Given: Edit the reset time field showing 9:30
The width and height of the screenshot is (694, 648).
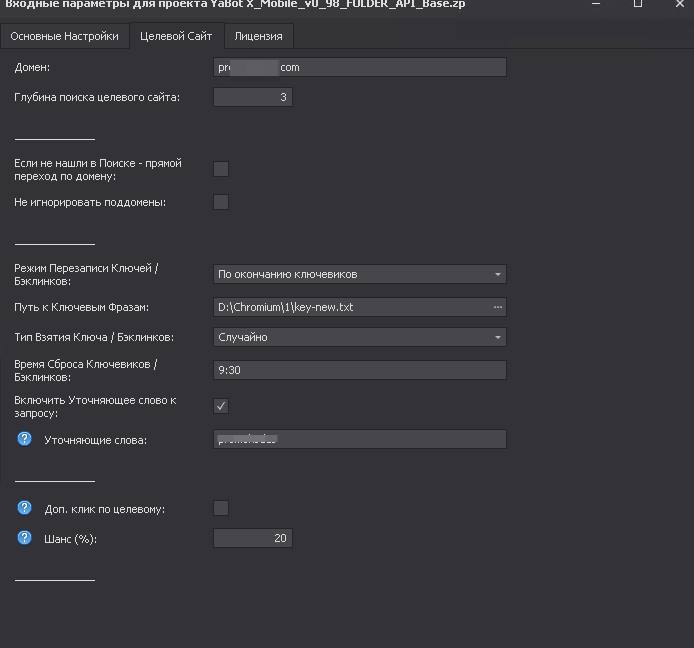Looking at the screenshot, I should [359, 370].
